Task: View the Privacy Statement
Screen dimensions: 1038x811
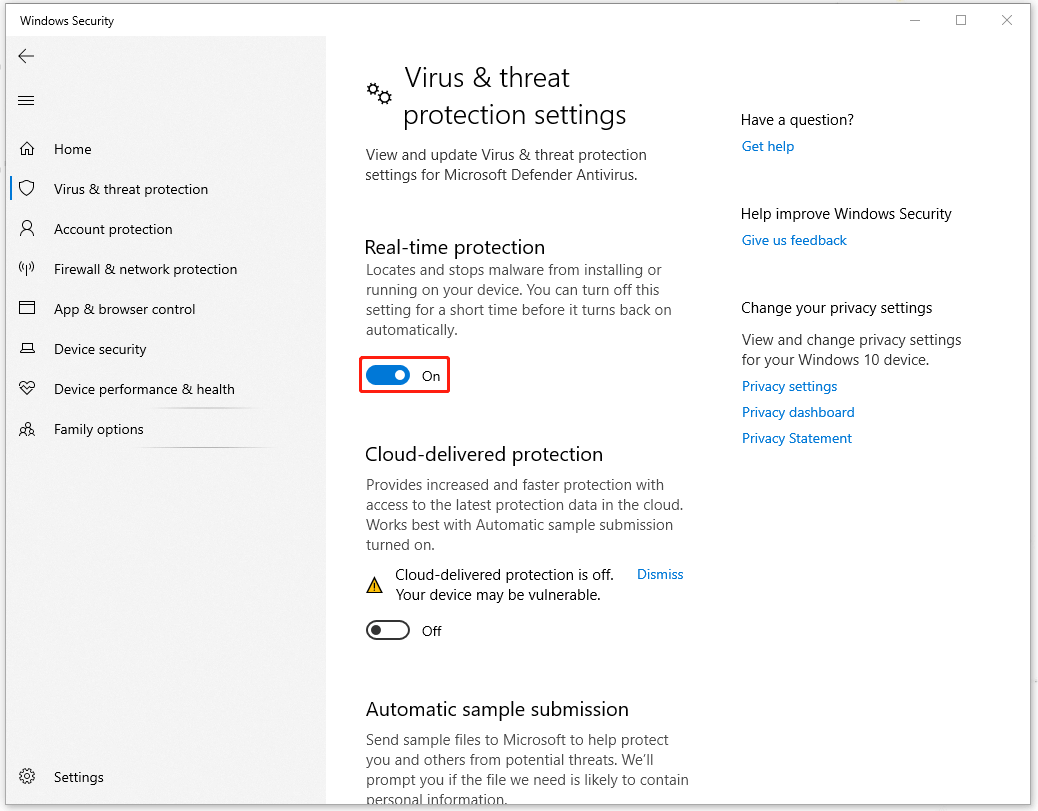Action: pos(796,438)
